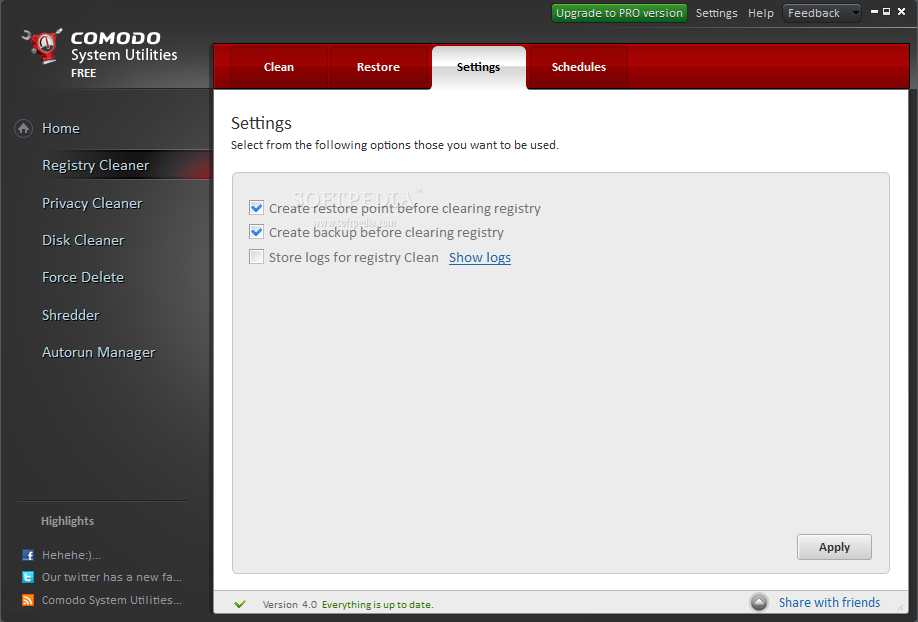Image resolution: width=918 pixels, height=622 pixels.
Task: Open the 'Our twitter has a new fa...' highlight
Action: [x=112, y=577]
